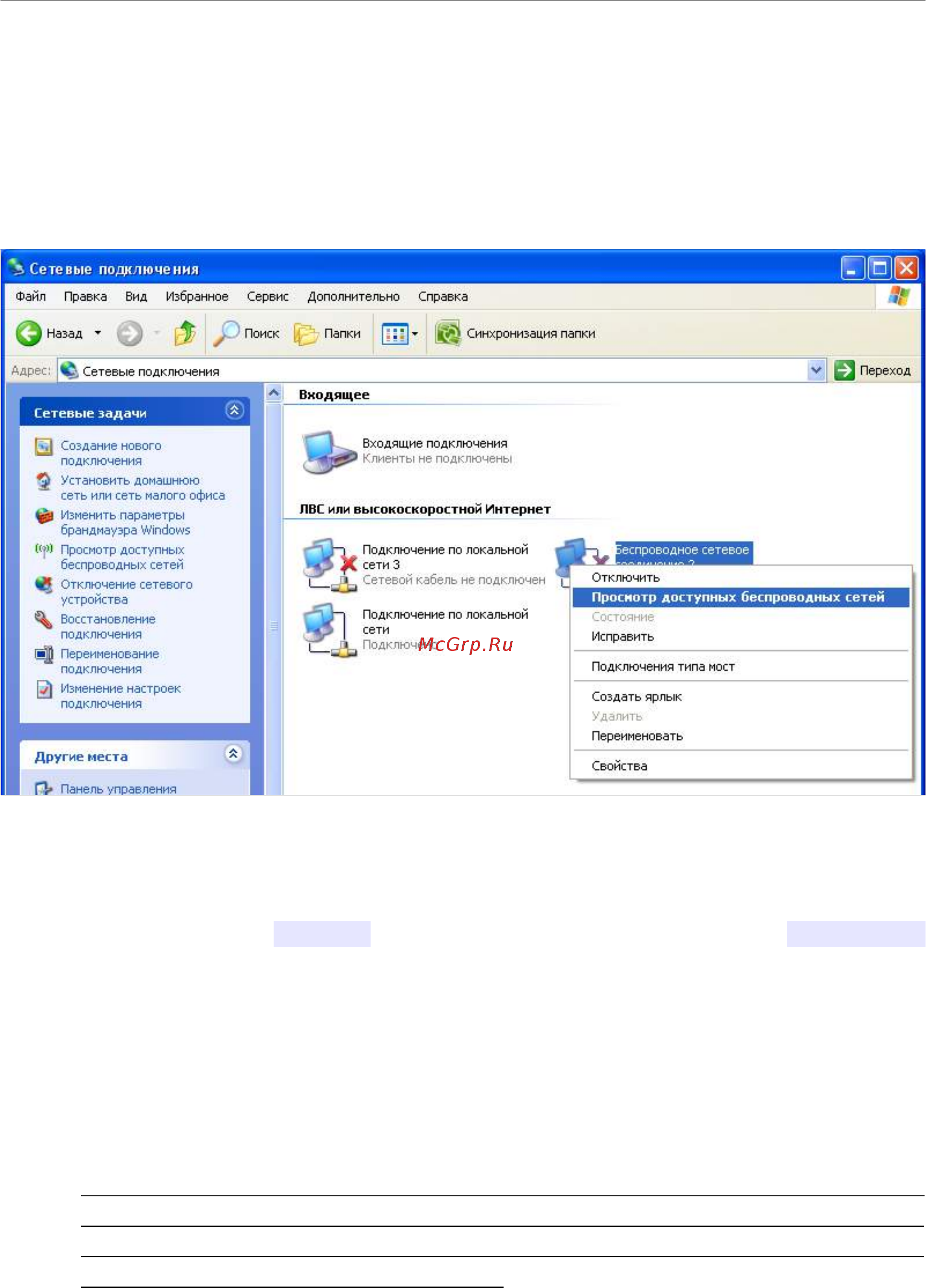The width and height of the screenshot is (926, 1288).
Task: Open the Back history dropdown arrow
Action: coord(97,333)
